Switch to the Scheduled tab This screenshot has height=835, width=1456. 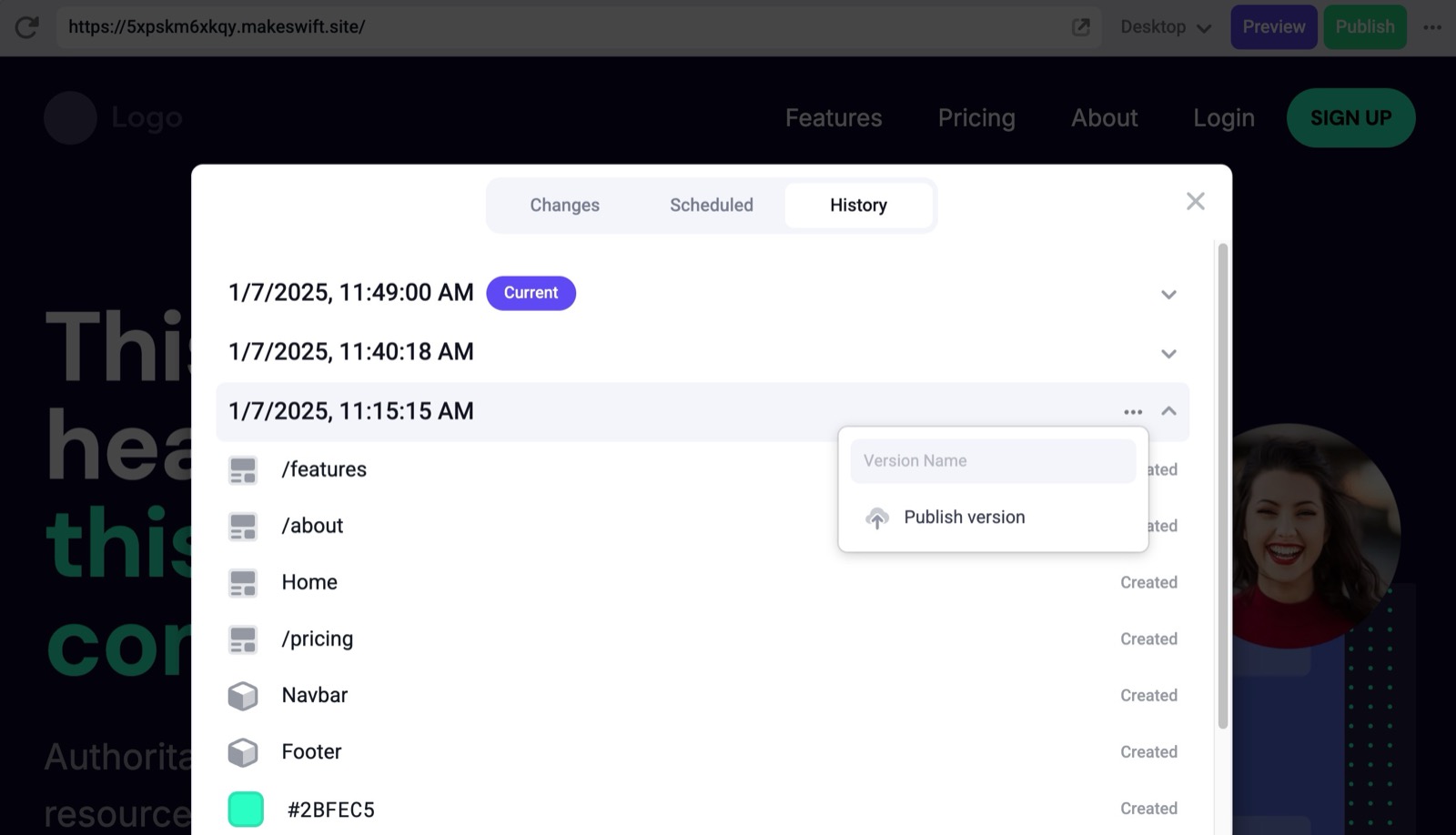(x=711, y=206)
